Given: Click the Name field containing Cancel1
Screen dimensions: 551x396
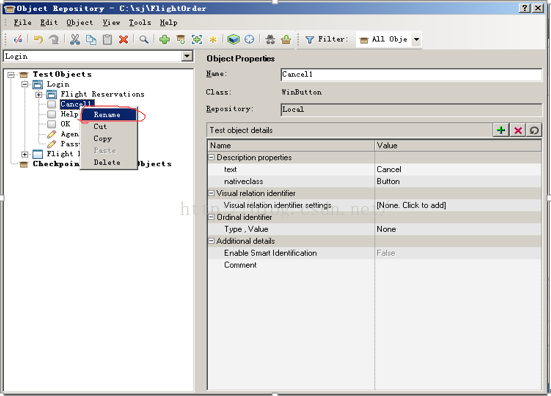Looking at the screenshot, I should 411,74.
